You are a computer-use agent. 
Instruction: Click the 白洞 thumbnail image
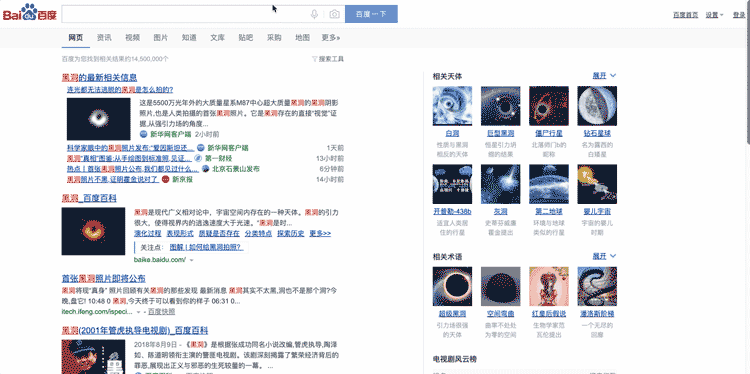point(452,106)
